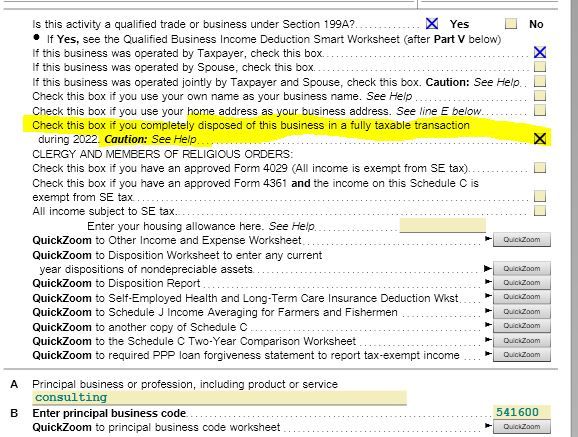QuickZoom to Self-Employed Health Insurance Deduction Wkst
The height and width of the screenshot is (437, 578).
pos(522,297)
